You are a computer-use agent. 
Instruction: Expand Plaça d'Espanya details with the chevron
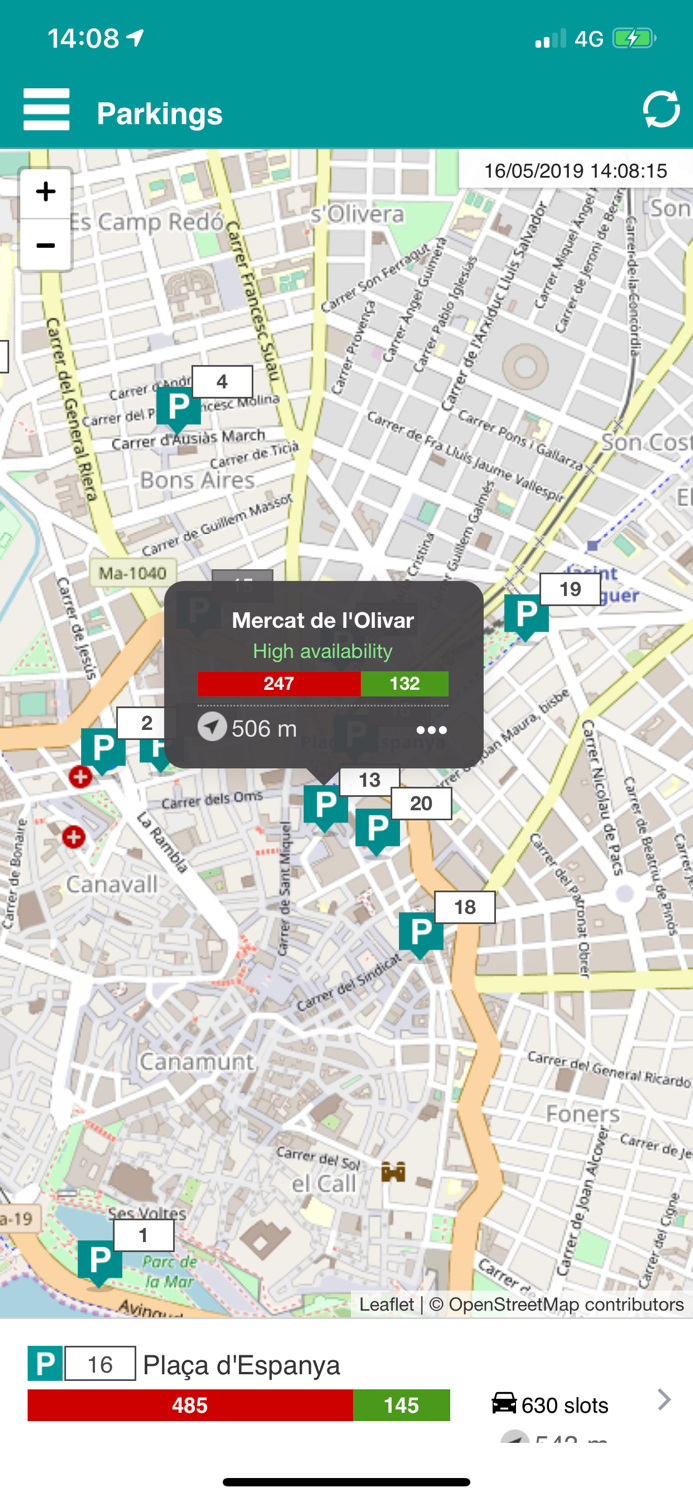(x=664, y=1399)
